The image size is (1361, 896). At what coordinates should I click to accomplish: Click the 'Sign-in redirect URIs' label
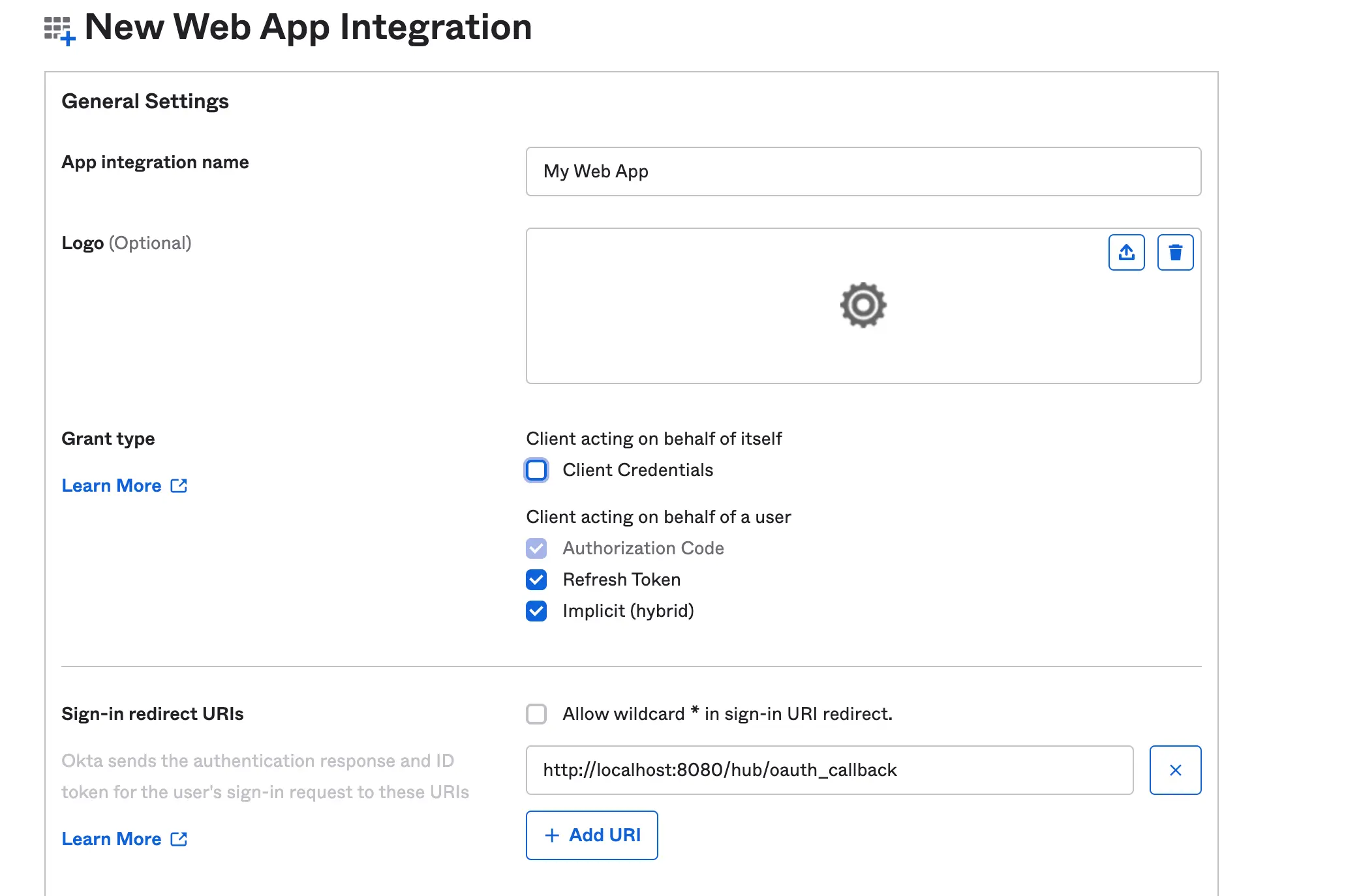152,714
